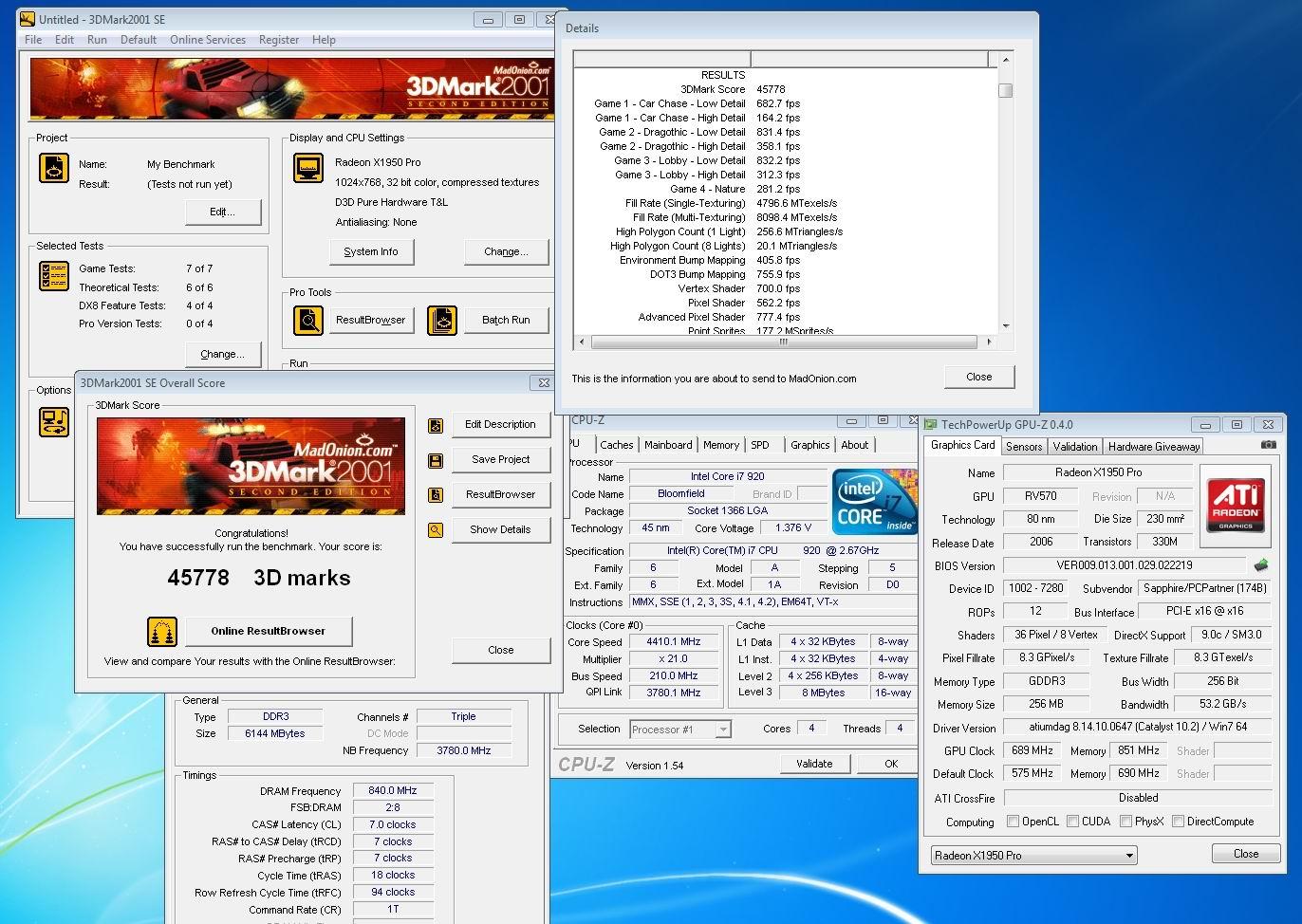Screen dimensions: 1302x924
Task: Click the floppy disk icon beside Save Project
Action: [x=436, y=460]
